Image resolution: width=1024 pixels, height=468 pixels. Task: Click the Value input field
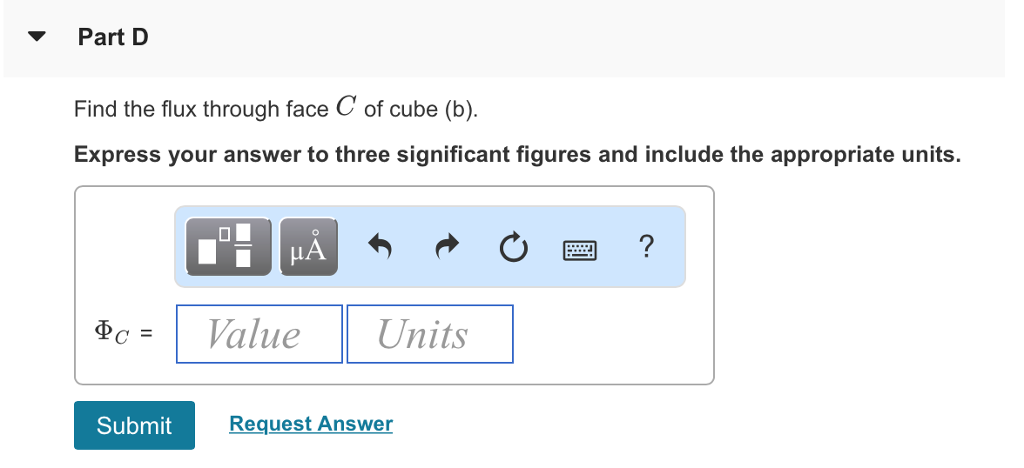pos(259,334)
